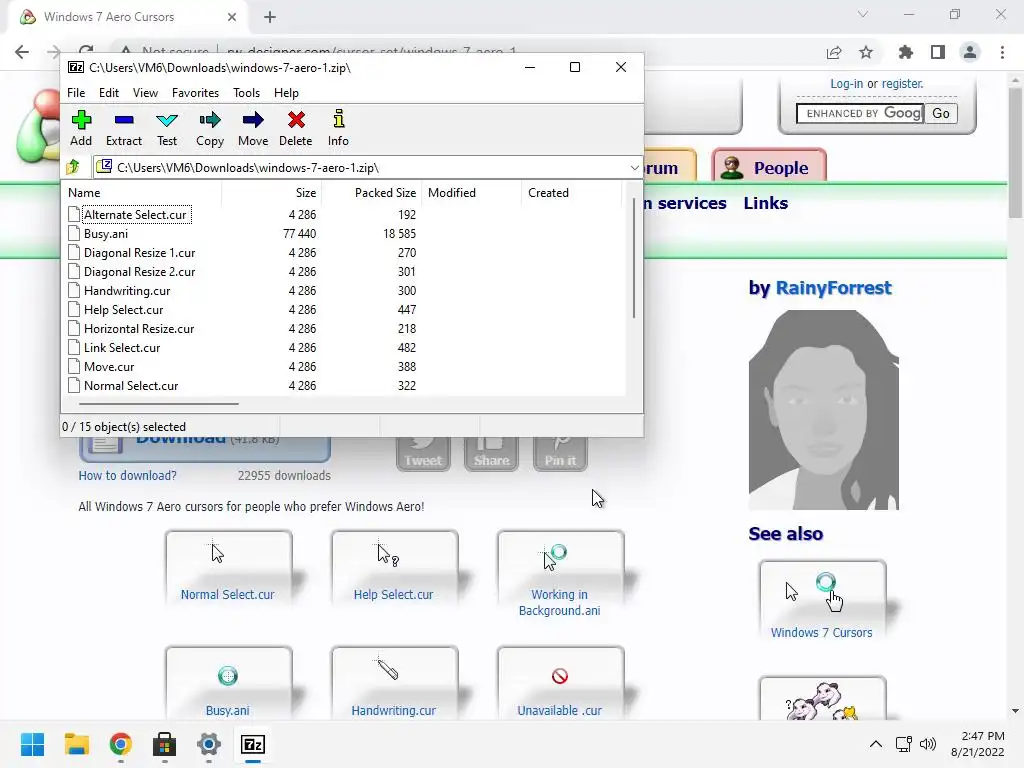Open RainyForrest author profile link
The width and height of the screenshot is (1024, 768).
833,288
